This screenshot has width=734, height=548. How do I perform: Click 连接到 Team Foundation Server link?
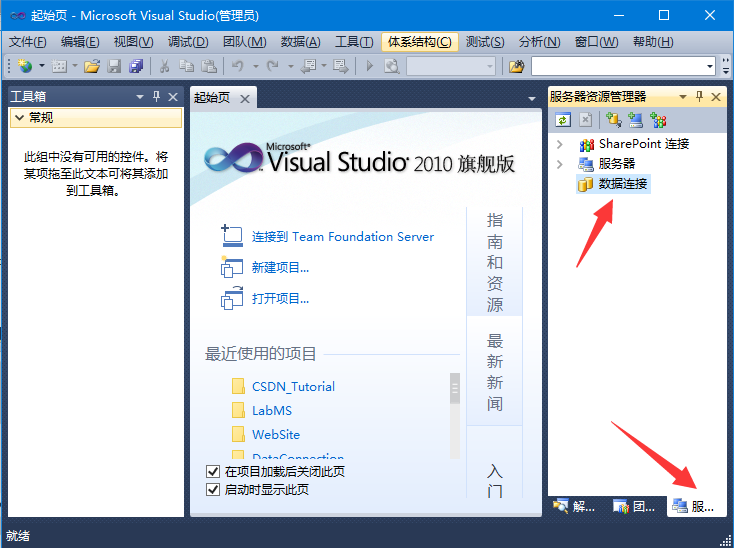tap(343, 237)
